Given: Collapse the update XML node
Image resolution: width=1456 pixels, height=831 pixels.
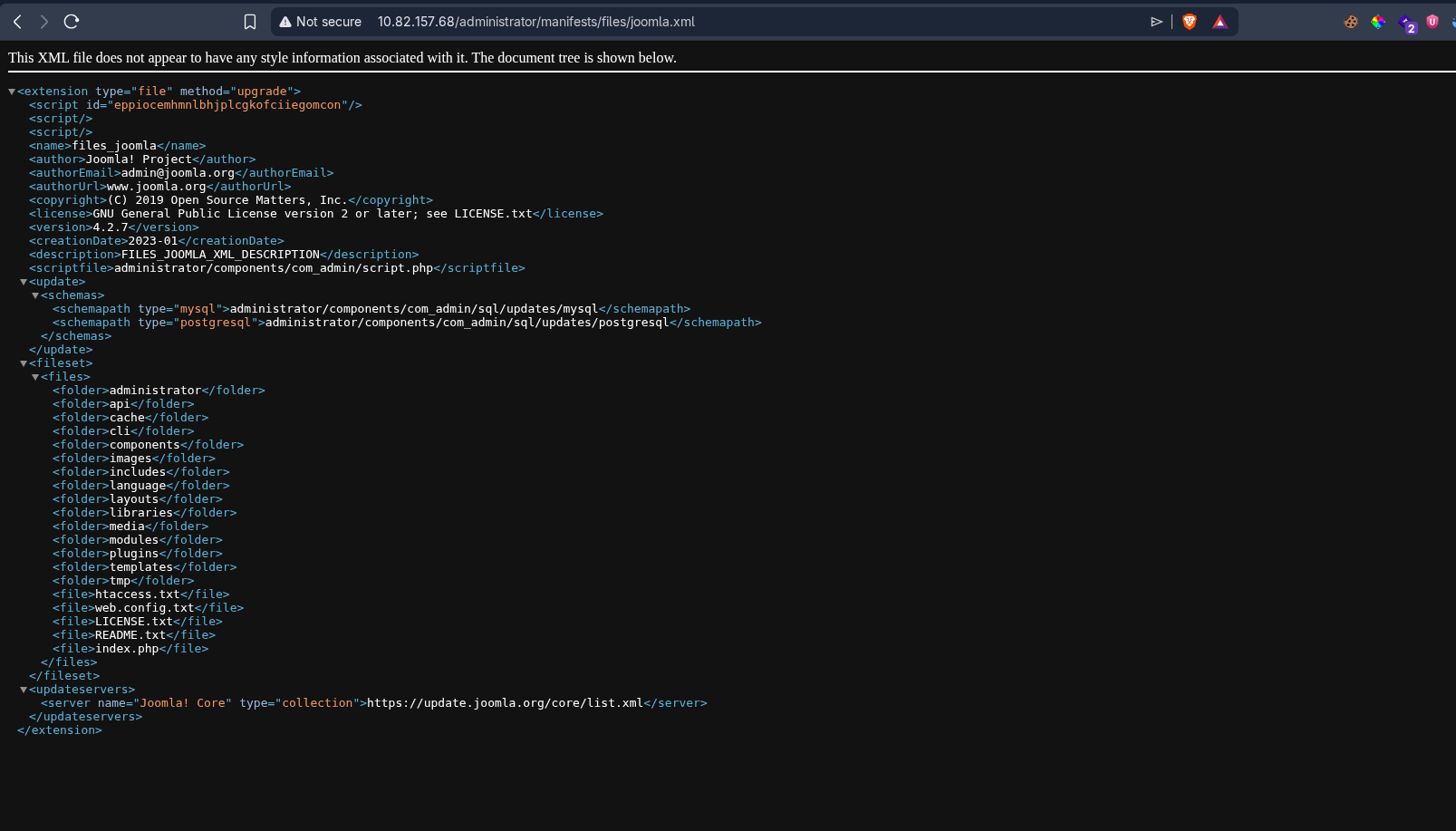Looking at the screenshot, I should click(24, 282).
